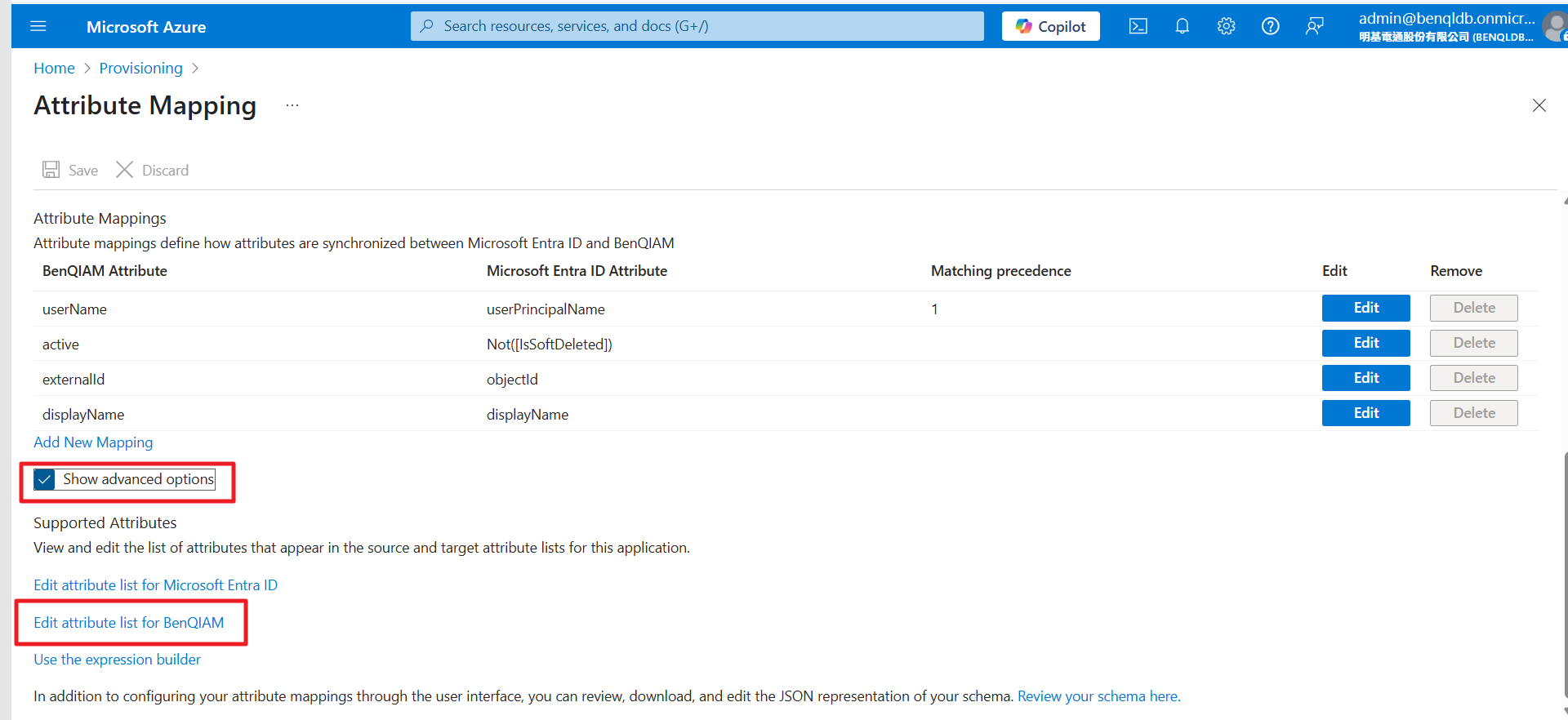Image resolution: width=1568 pixels, height=720 pixels.
Task: Click Add New Mapping link
Action: (93, 442)
